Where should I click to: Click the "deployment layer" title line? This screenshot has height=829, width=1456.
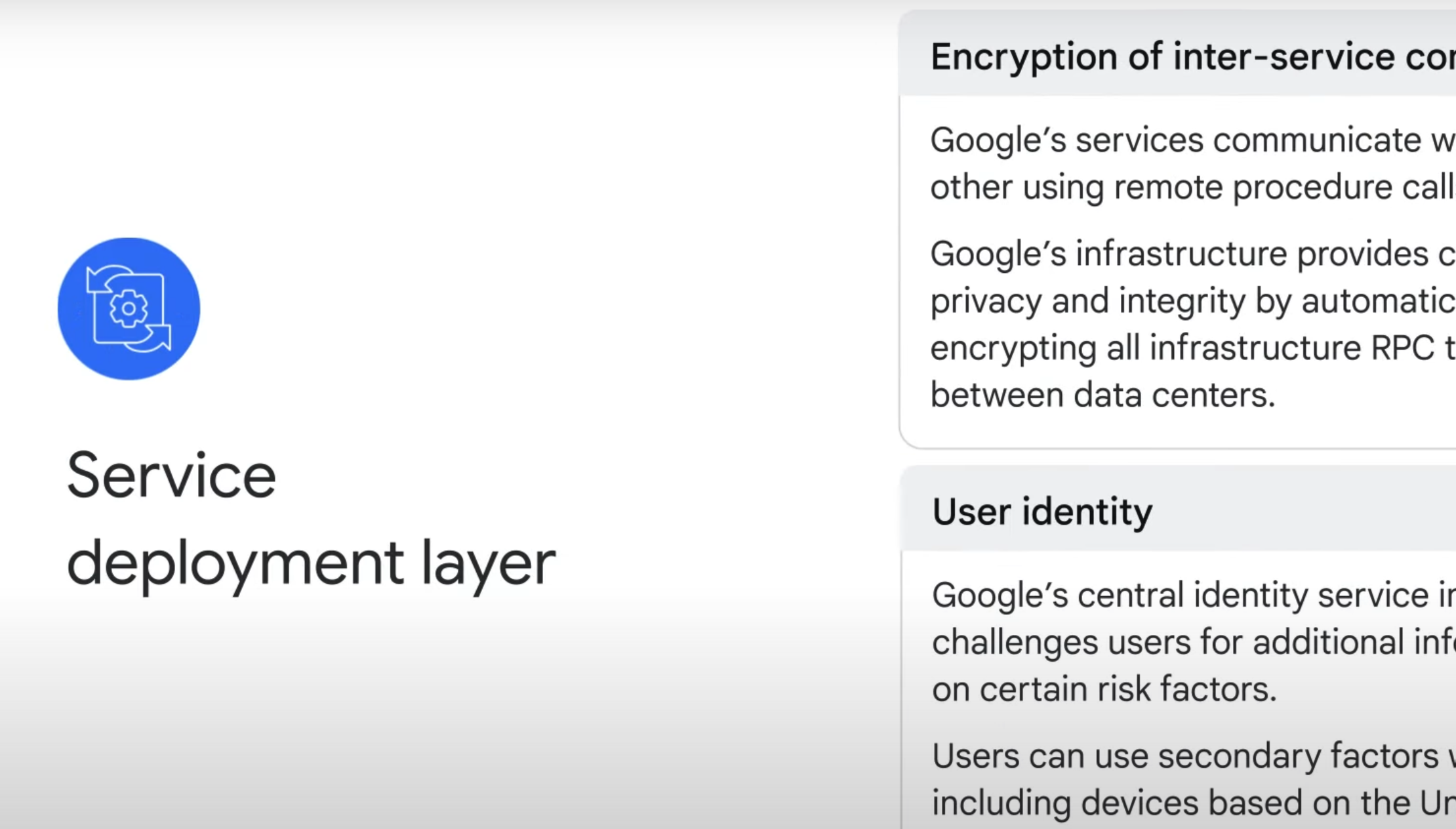pyautogui.click(x=311, y=563)
